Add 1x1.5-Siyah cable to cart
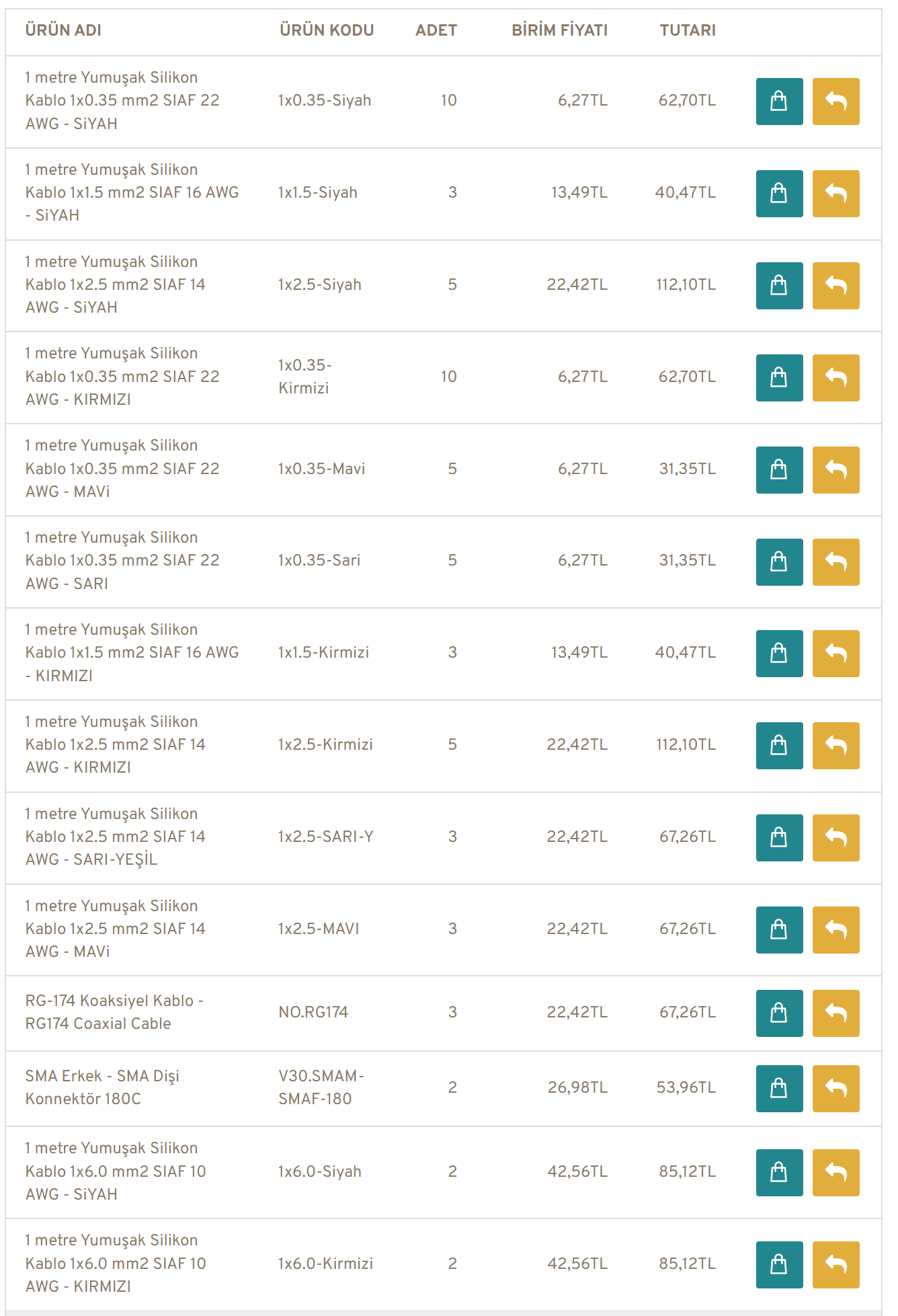Viewport: 898px width, 1316px height. 779,194
